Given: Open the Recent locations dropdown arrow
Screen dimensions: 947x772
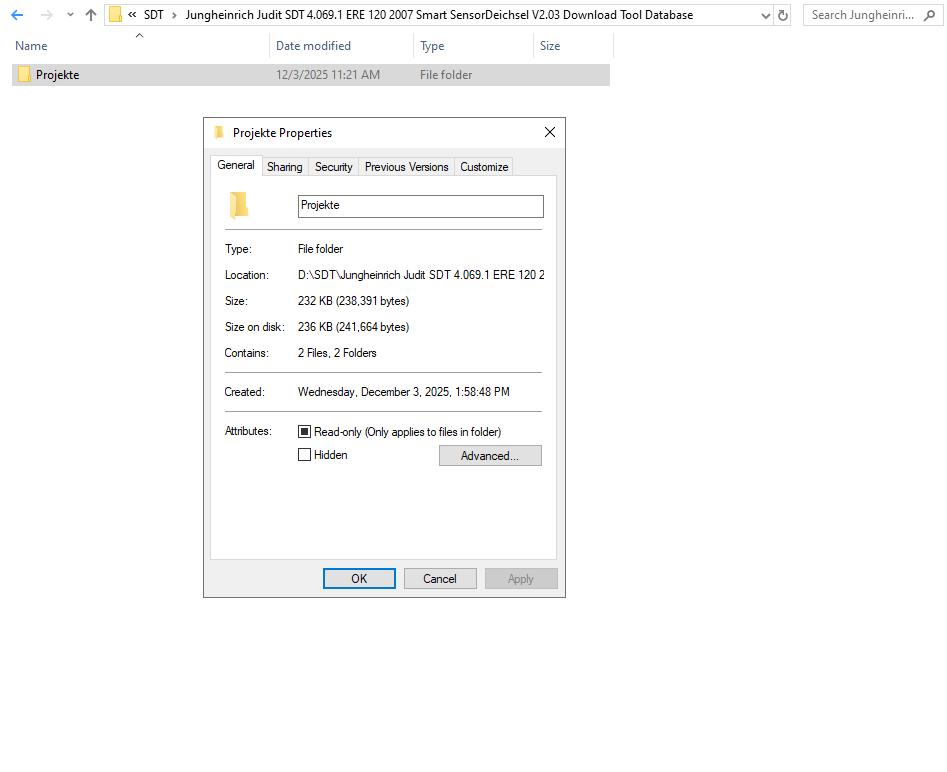Looking at the screenshot, I should pyautogui.click(x=70, y=15).
